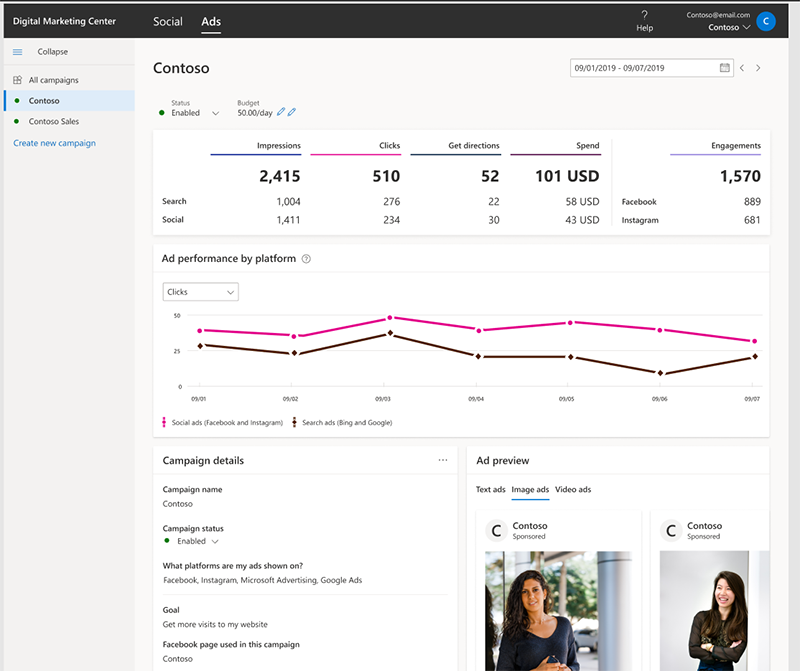Click the total clicks value 510

(386, 176)
